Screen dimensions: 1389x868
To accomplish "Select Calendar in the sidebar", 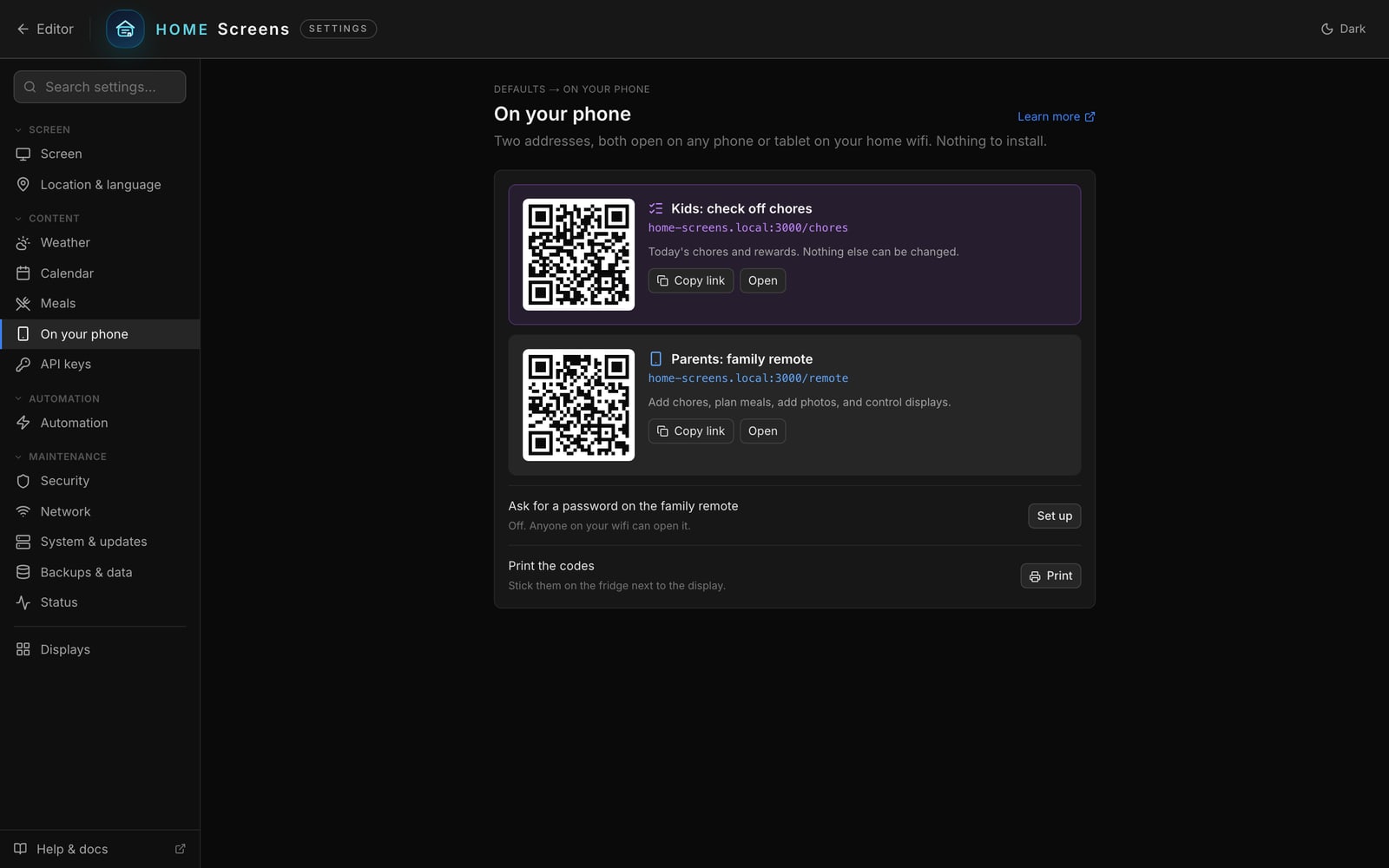I will point(100,273).
